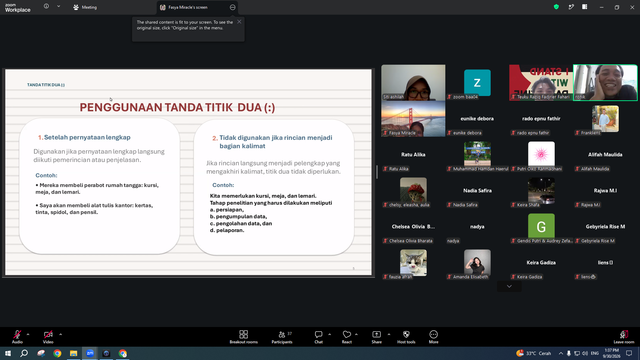Open Windows search from the taskbar
The width and height of the screenshot is (640, 360).
[24, 353]
